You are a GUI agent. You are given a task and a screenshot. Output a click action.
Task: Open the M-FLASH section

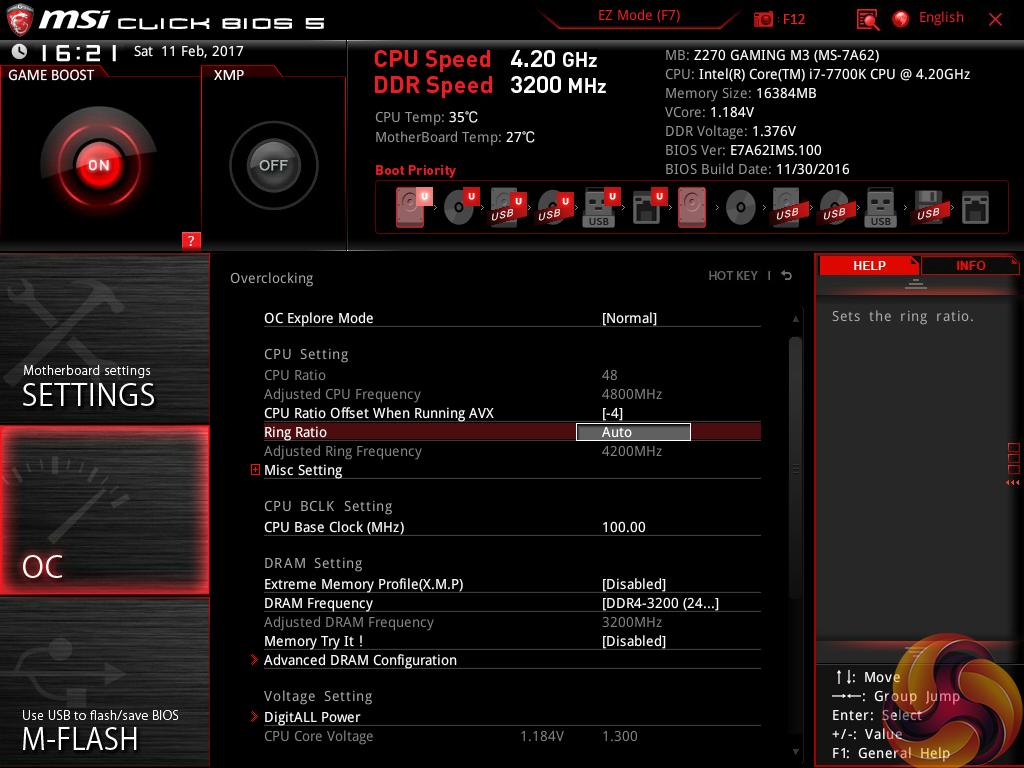104,682
